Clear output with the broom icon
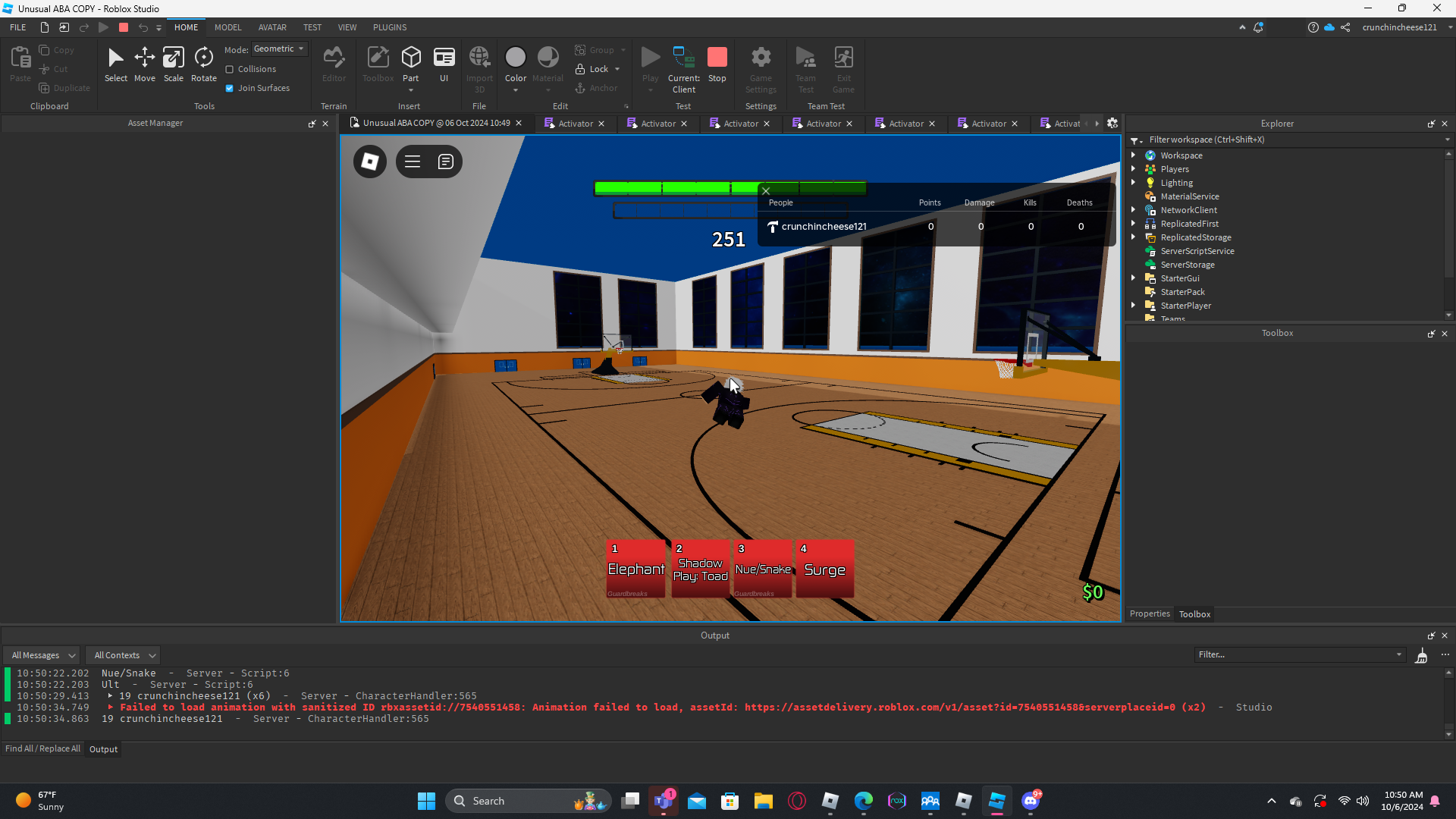Screen dimensions: 1456x819 tap(1422, 656)
